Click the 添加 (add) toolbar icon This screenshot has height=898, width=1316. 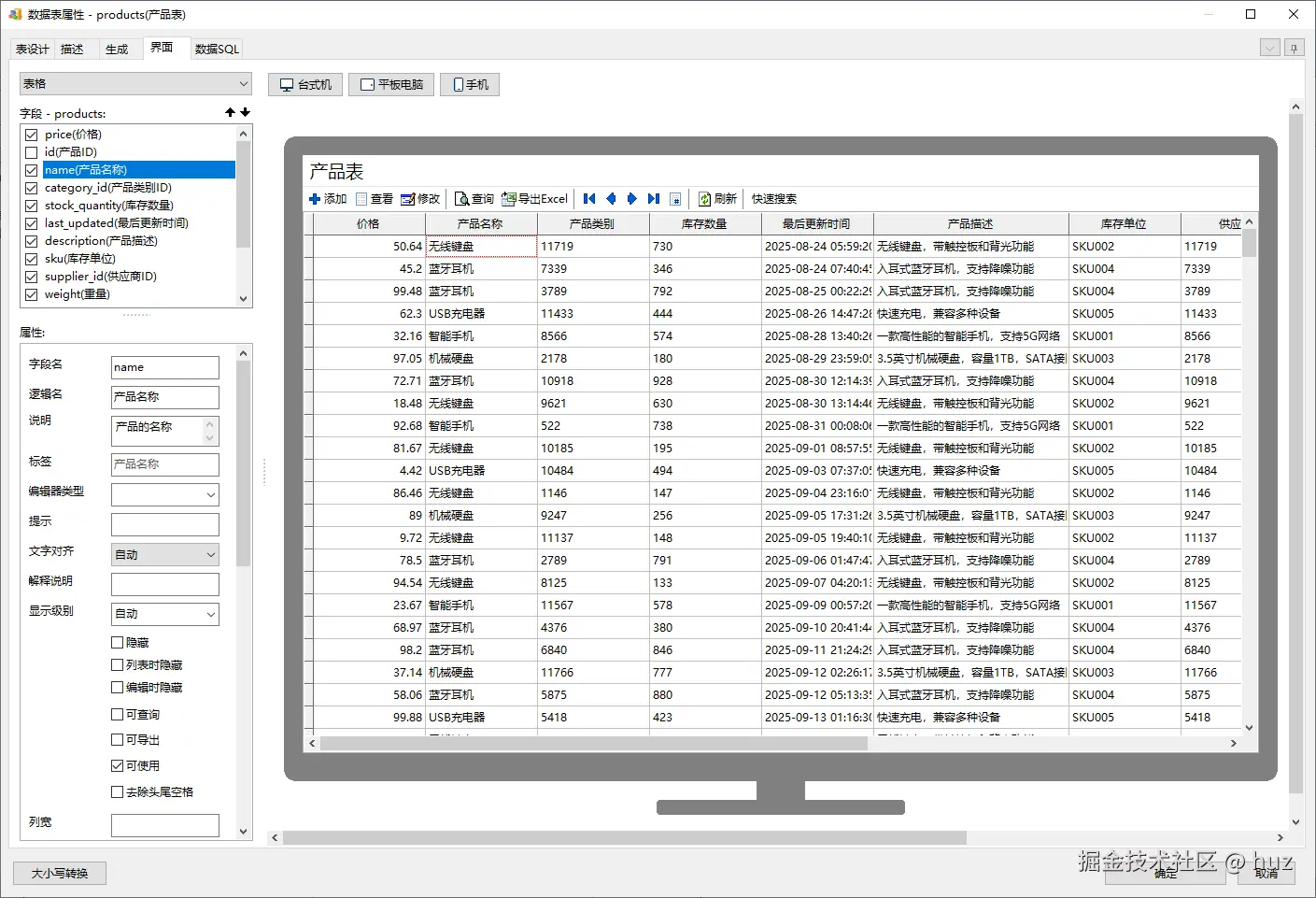(x=315, y=199)
